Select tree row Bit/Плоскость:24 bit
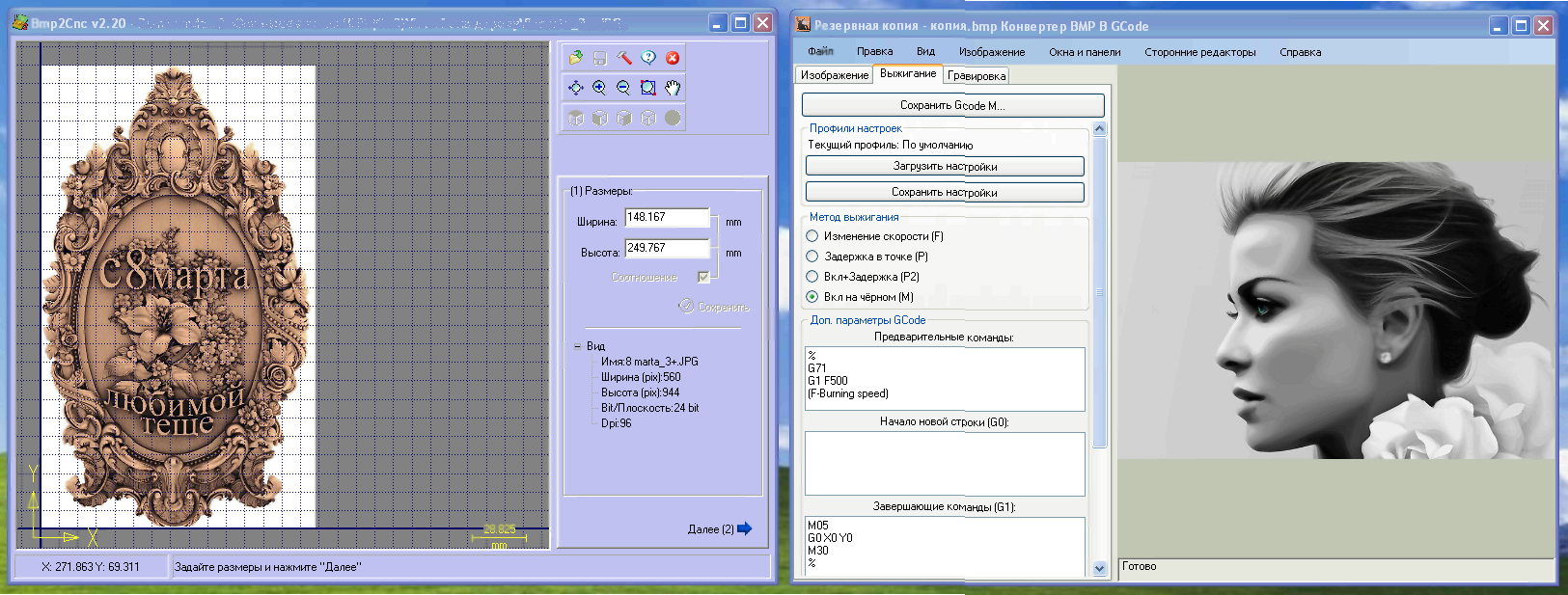Image resolution: width=1568 pixels, height=595 pixels. tap(649, 408)
